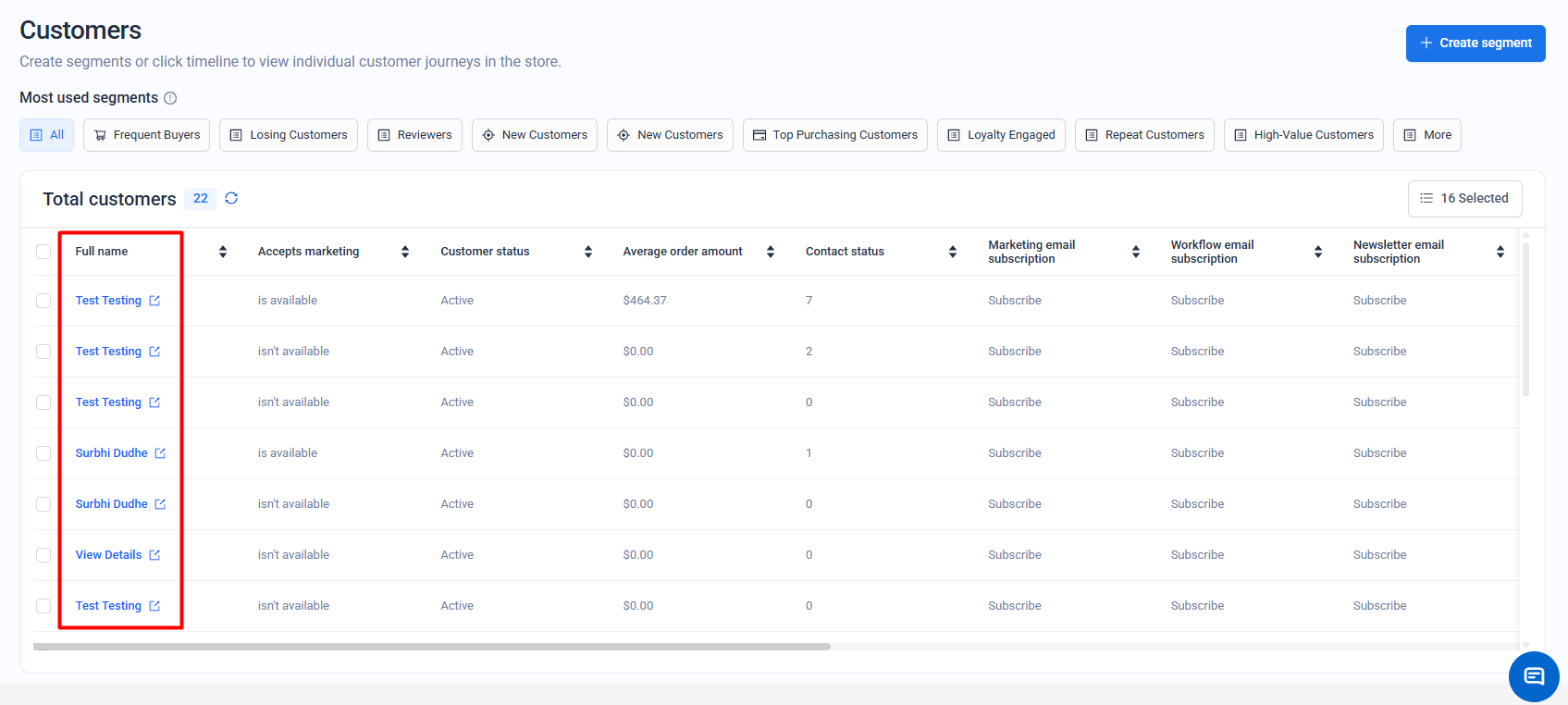The height and width of the screenshot is (705, 1568).
Task: Open the 16 Selected columns dropdown
Action: point(1464,198)
